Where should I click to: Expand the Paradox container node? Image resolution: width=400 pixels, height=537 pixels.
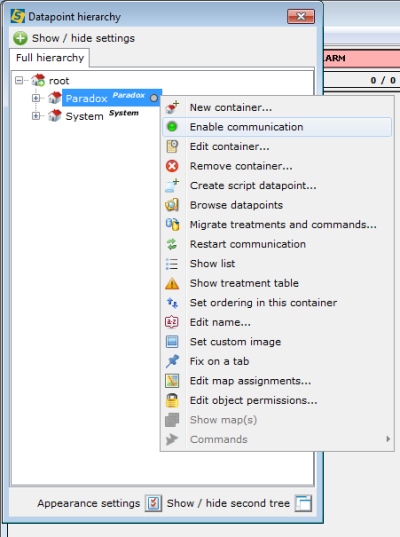coord(36,98)
